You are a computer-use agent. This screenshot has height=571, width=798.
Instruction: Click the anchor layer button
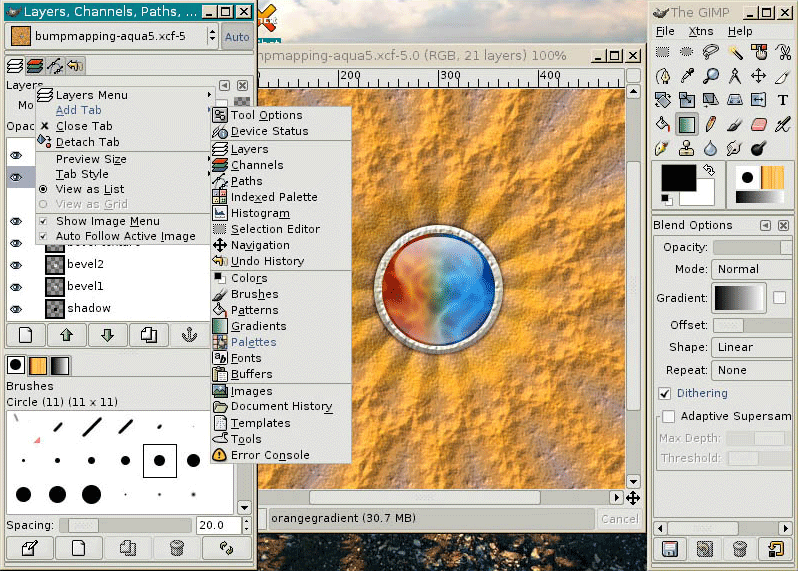coord(189,336)
